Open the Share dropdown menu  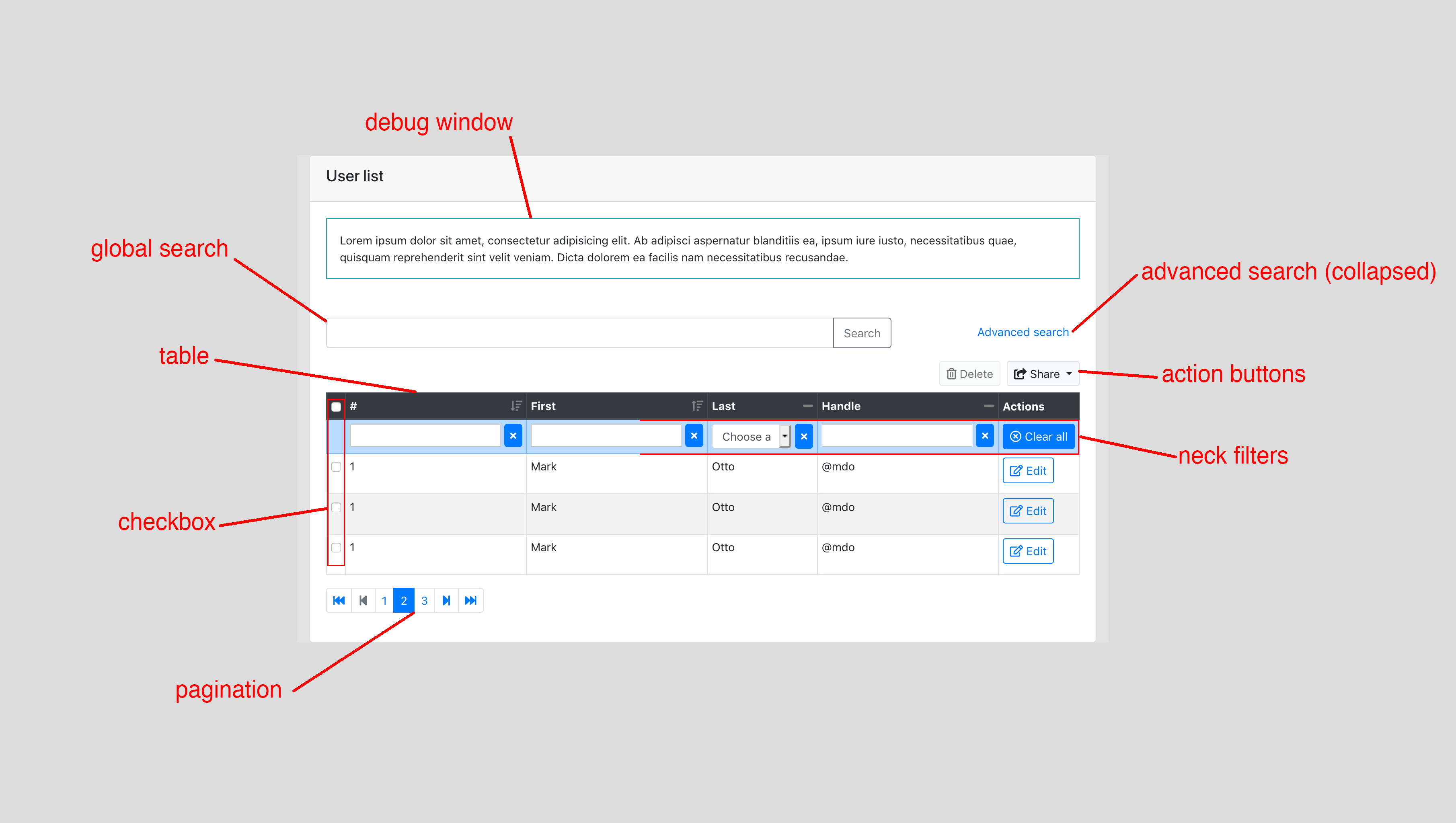[1042, 374]
